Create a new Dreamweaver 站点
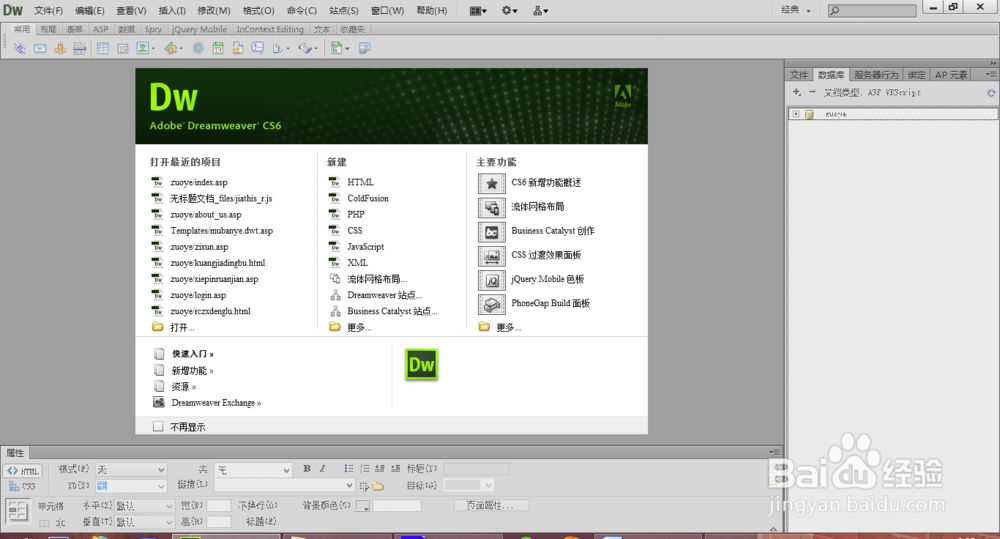This screenshot has width=1000, height=539. tap(385, 295)
